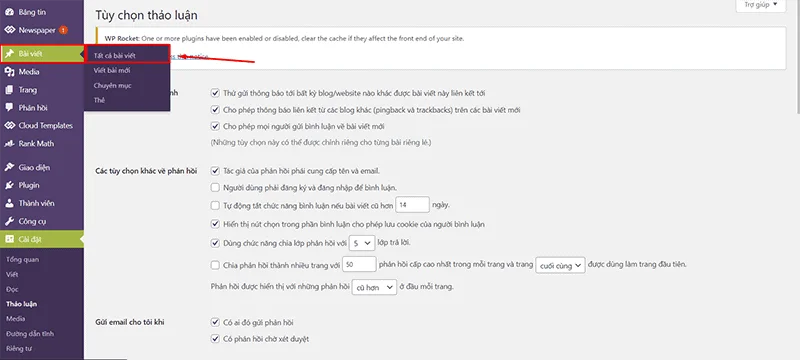Click the Công cụ wrench icon

(x=9, y=221)
